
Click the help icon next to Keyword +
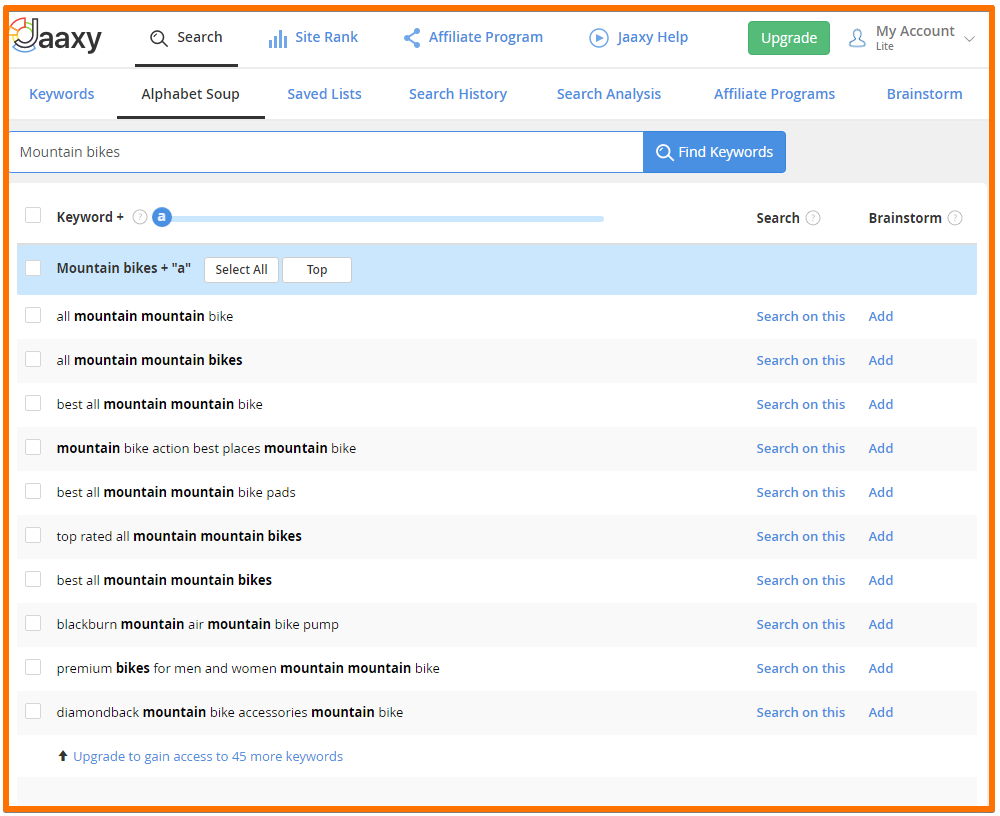coord(140,218)
